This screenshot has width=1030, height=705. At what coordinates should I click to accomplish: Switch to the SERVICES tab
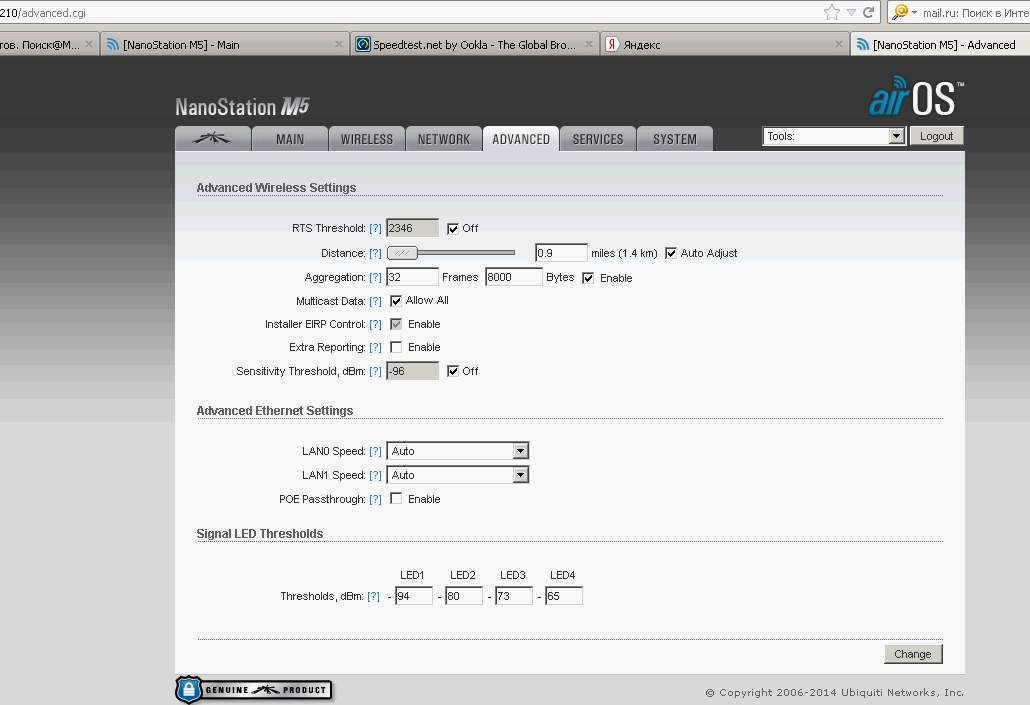[x=598, y=139]
